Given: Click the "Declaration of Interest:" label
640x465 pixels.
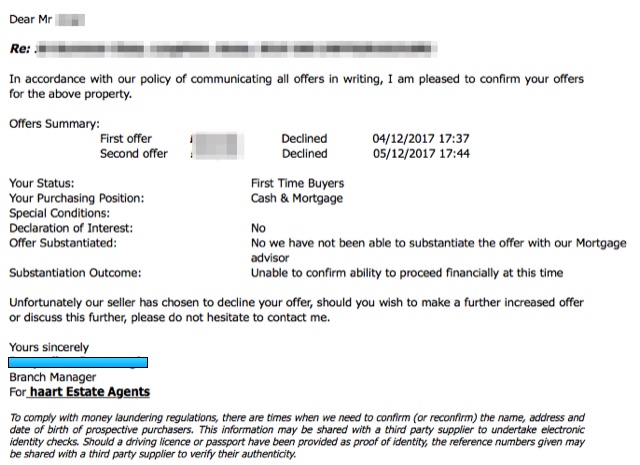Looking at the screenshot, I should coord(71,228).
